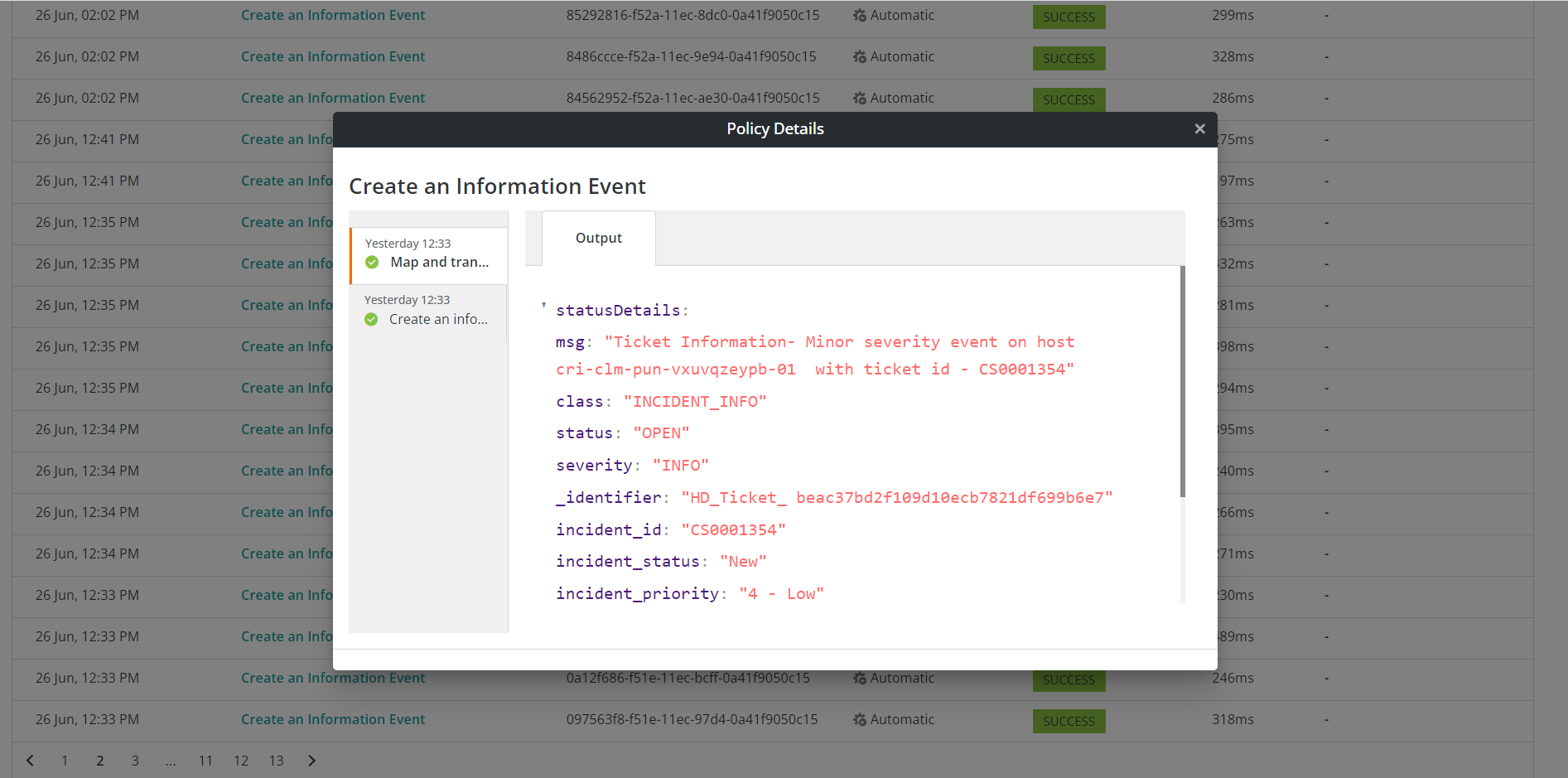Click the 299ms duration cell
Screen dimensions: 1568x778
[x=1233, y=15]
